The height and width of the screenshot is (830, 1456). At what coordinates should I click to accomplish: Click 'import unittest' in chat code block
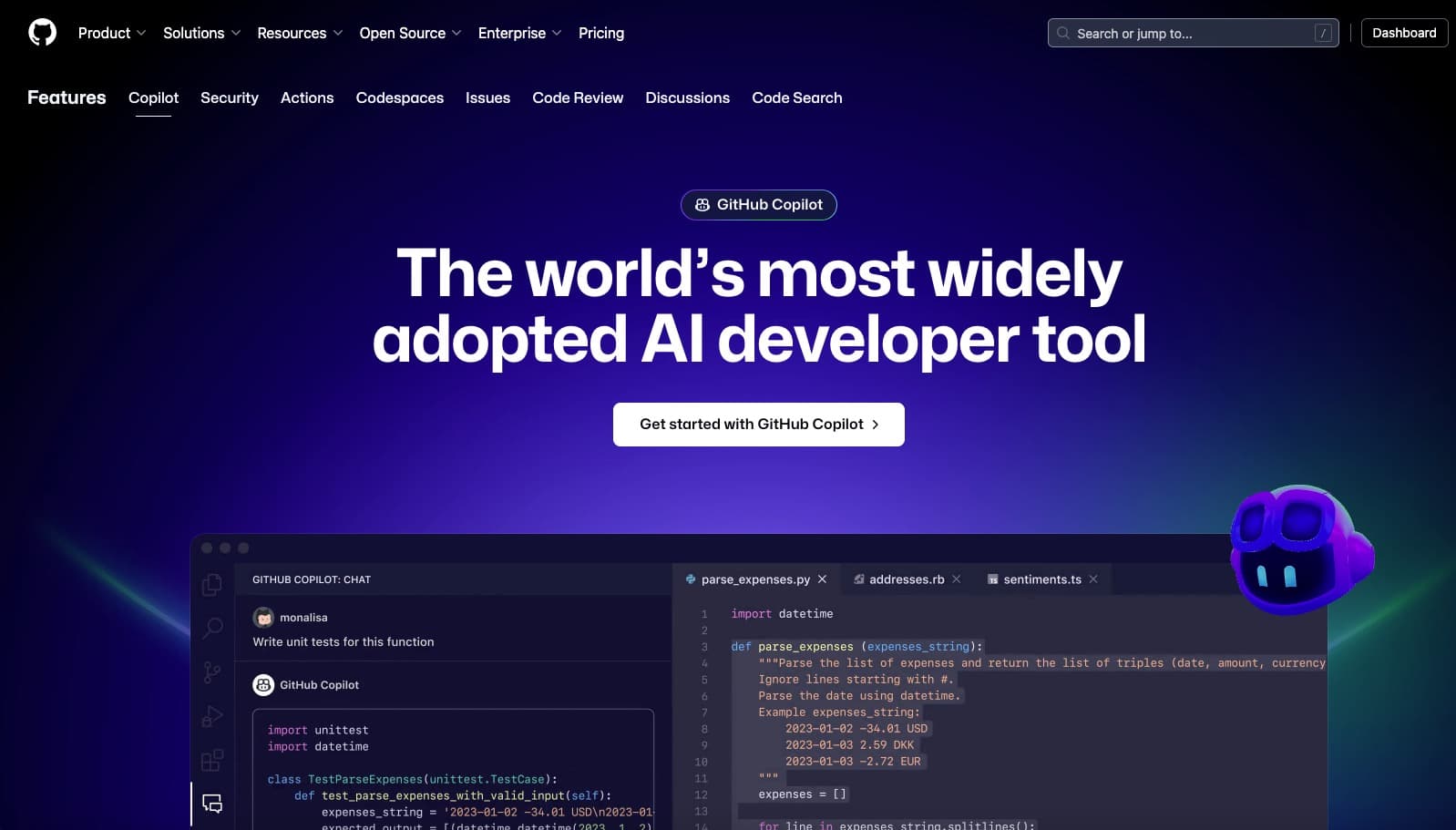pyautogui.click(x=318, y=730)
